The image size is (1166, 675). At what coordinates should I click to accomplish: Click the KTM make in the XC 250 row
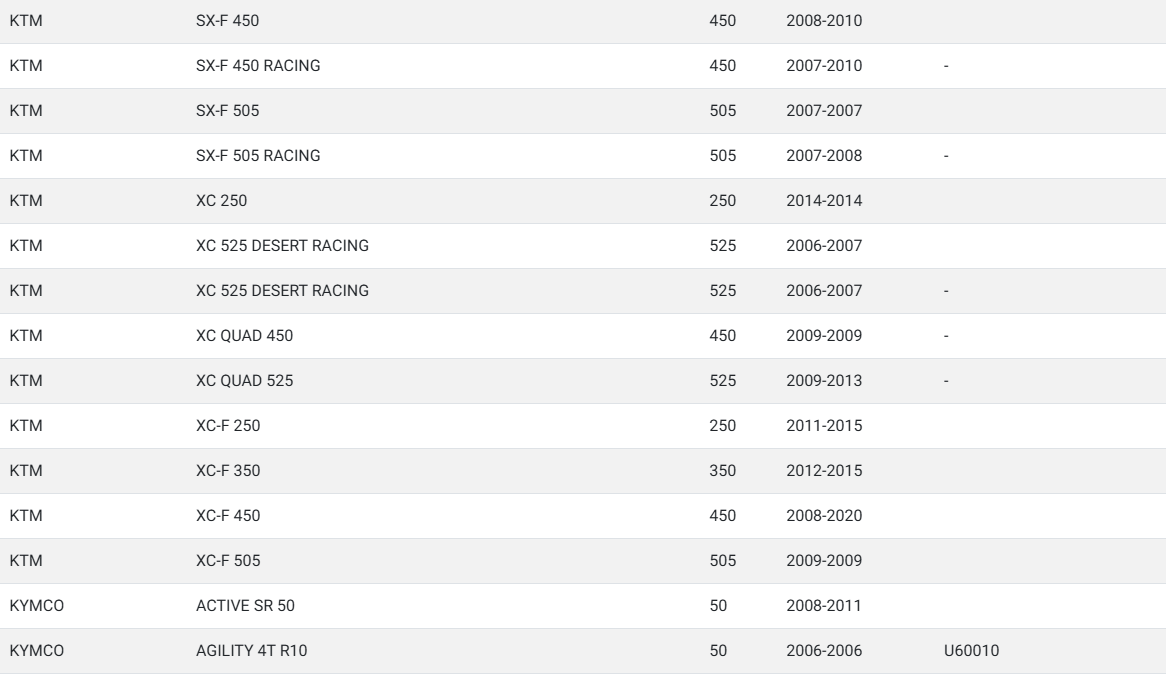click(26, 201)
